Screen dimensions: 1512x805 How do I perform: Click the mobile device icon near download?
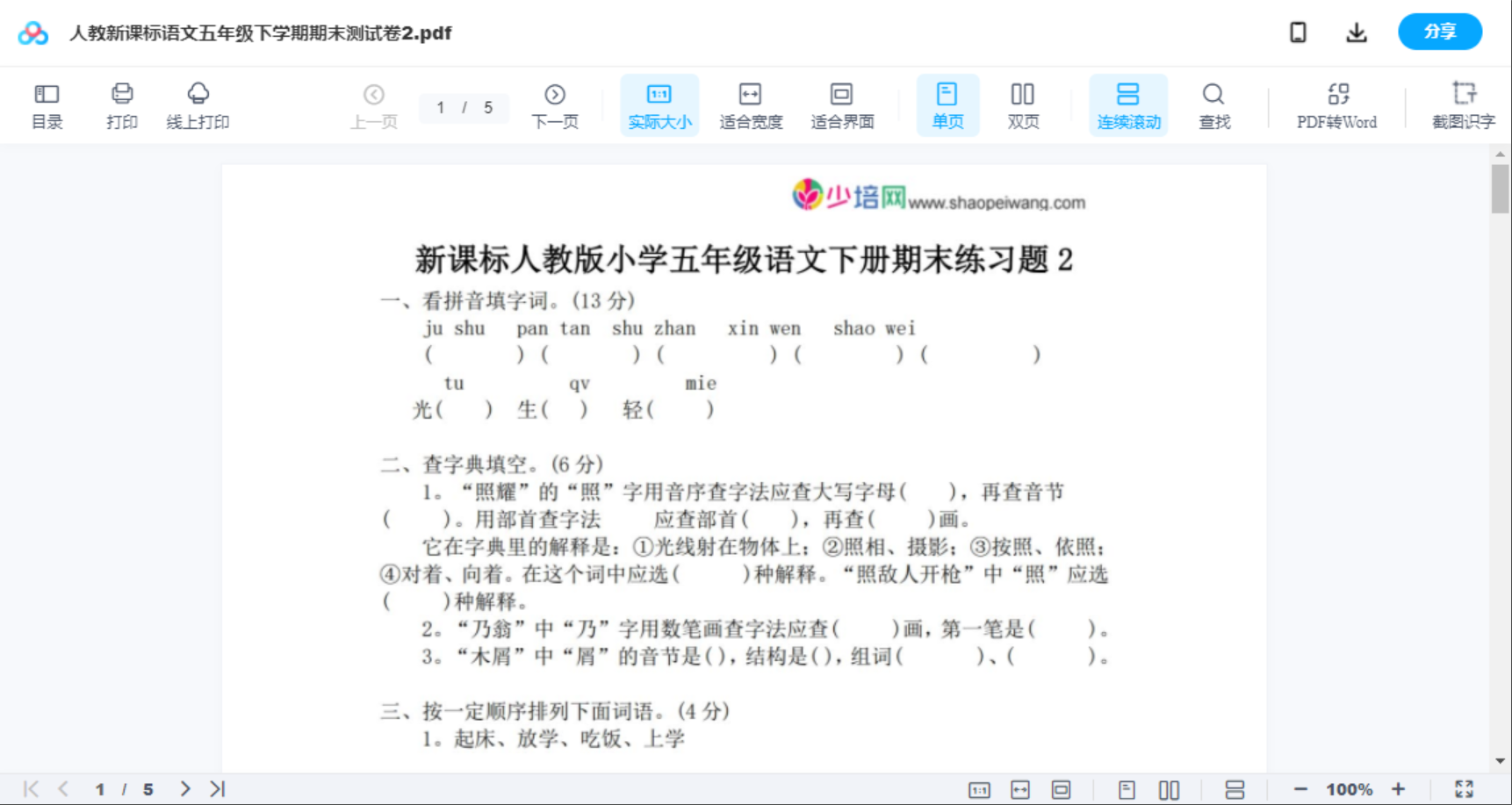tap(1298, 32)
